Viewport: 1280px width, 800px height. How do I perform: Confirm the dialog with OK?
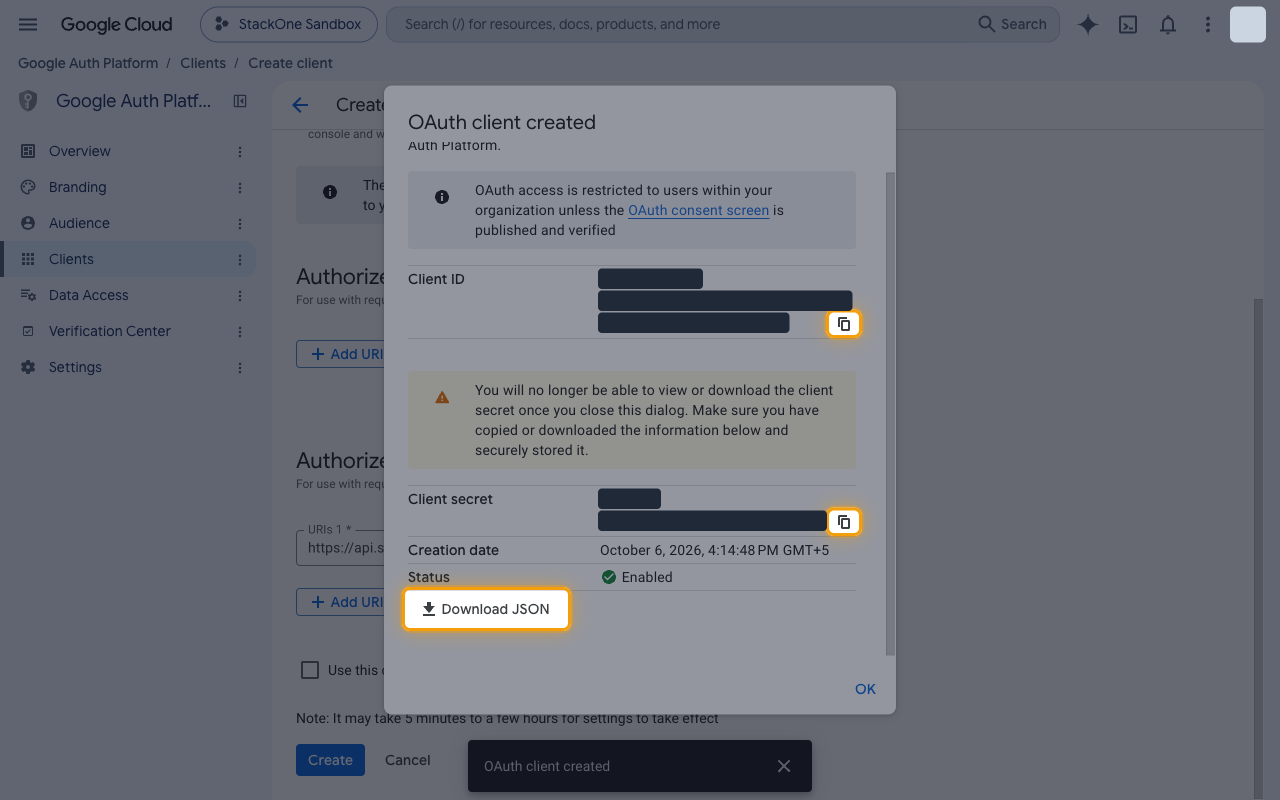coord(865,689)
